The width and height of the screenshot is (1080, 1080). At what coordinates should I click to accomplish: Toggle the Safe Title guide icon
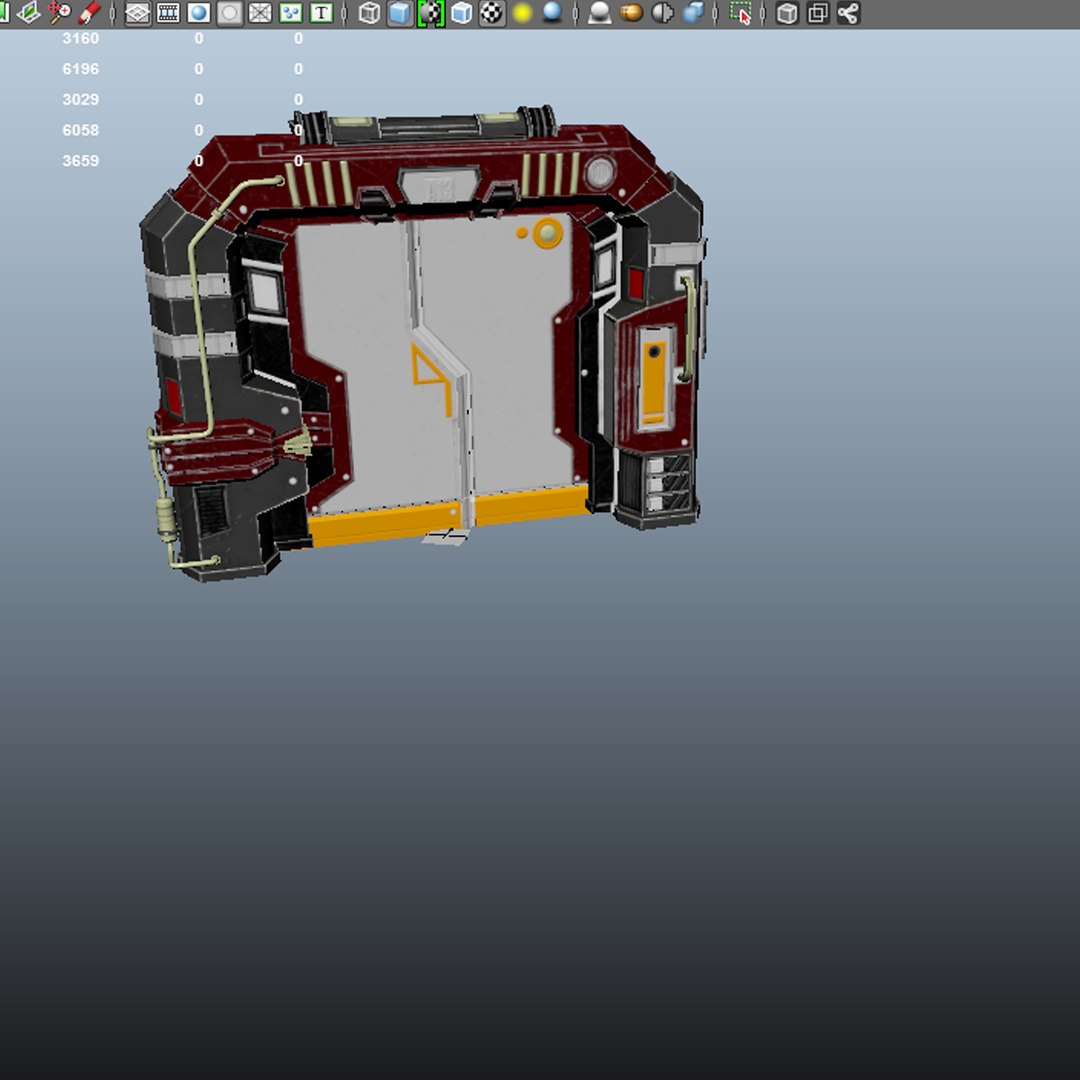pyautogui.click(x=321, y=13)
